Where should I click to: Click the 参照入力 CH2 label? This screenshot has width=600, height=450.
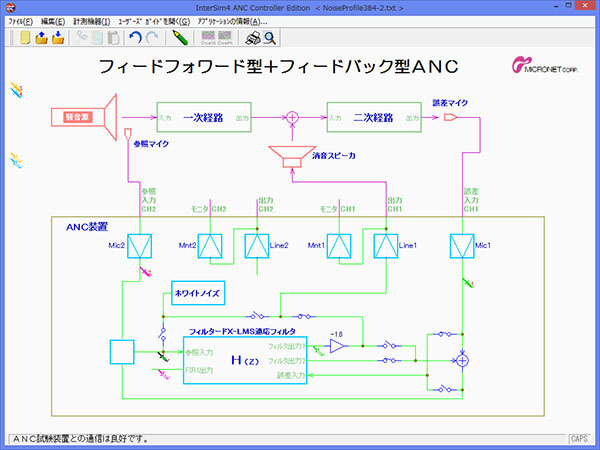point(148,200)
